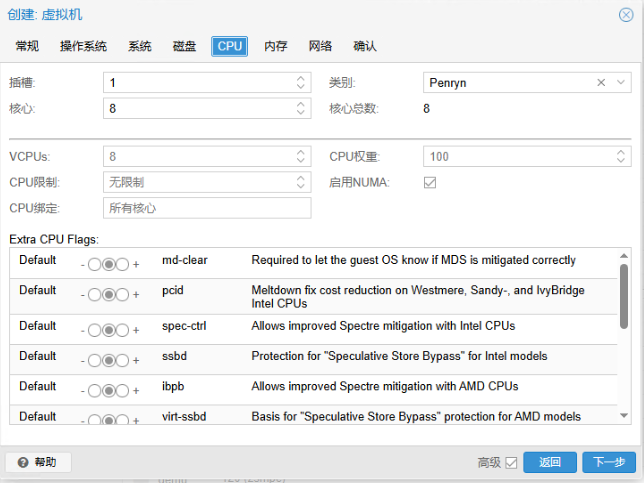Click the 返回 back button

pyautogui.click(x=550, y=462)
